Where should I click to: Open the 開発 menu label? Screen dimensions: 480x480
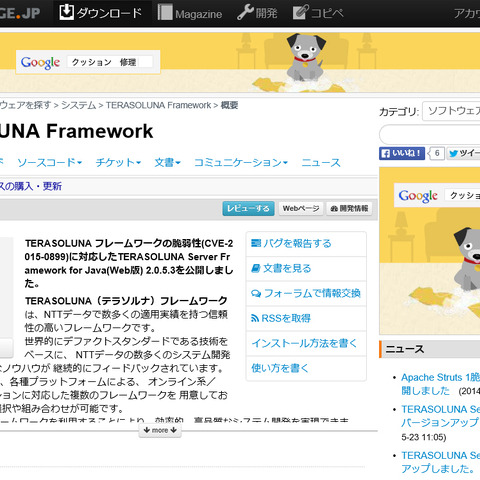267,13
